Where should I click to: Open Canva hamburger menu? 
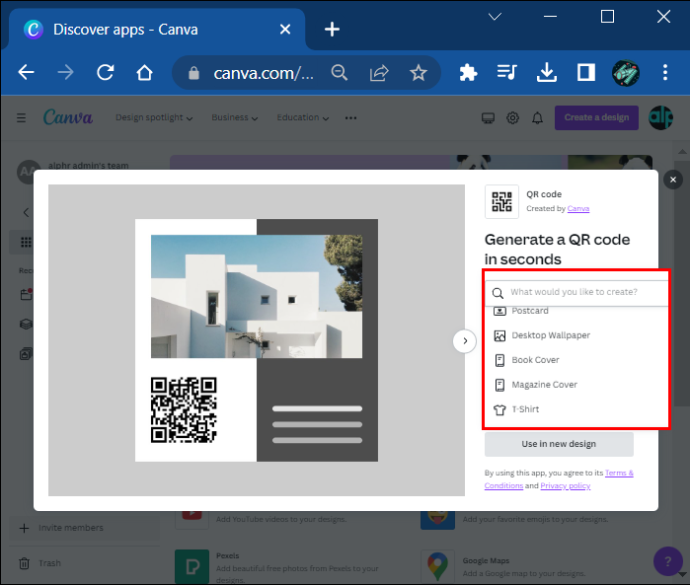coord(21,118)
